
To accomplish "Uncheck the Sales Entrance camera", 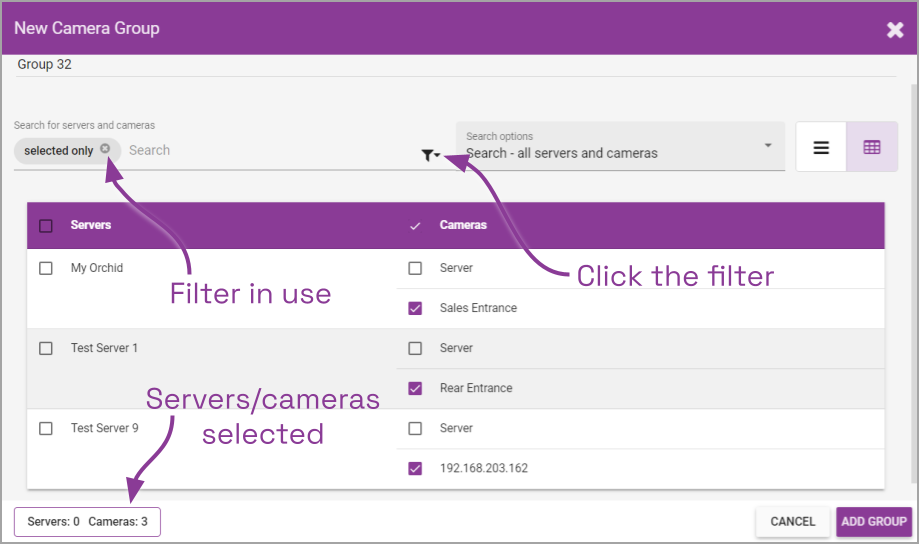I will pos(416,309).
